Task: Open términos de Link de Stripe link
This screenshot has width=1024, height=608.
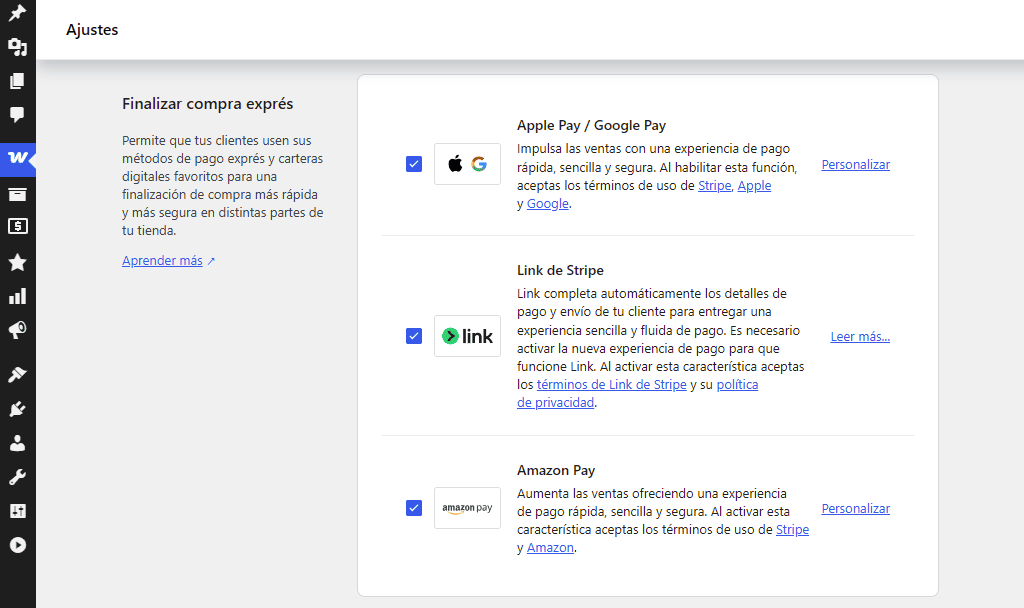Action: click(611, 385)
